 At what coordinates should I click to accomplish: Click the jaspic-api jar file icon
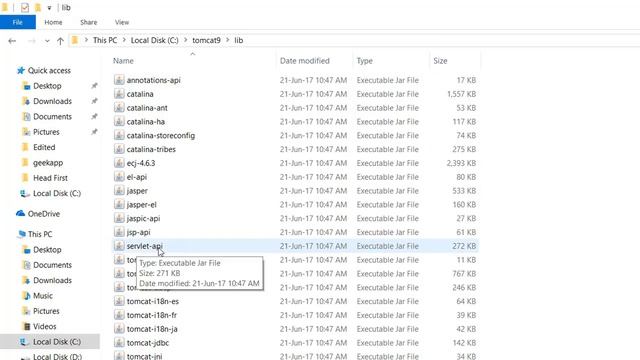pyautogui.click(x=119, y=218)
